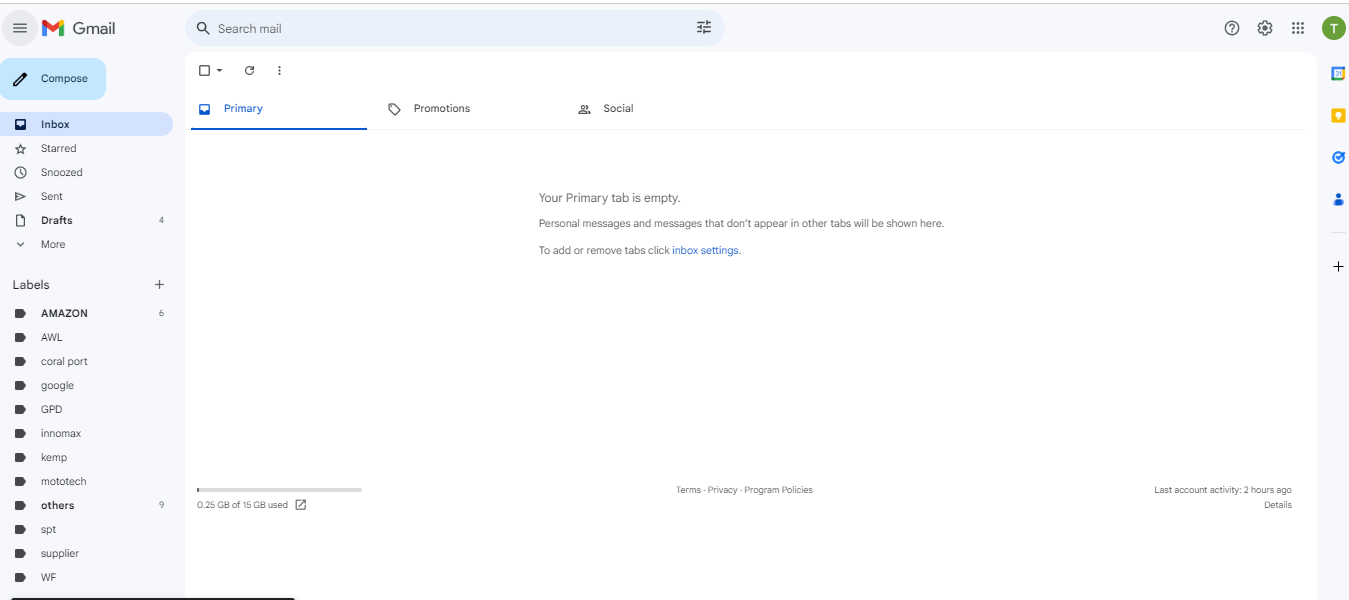Expand the select dropdown arrow beside checkbox

point(220,70)
